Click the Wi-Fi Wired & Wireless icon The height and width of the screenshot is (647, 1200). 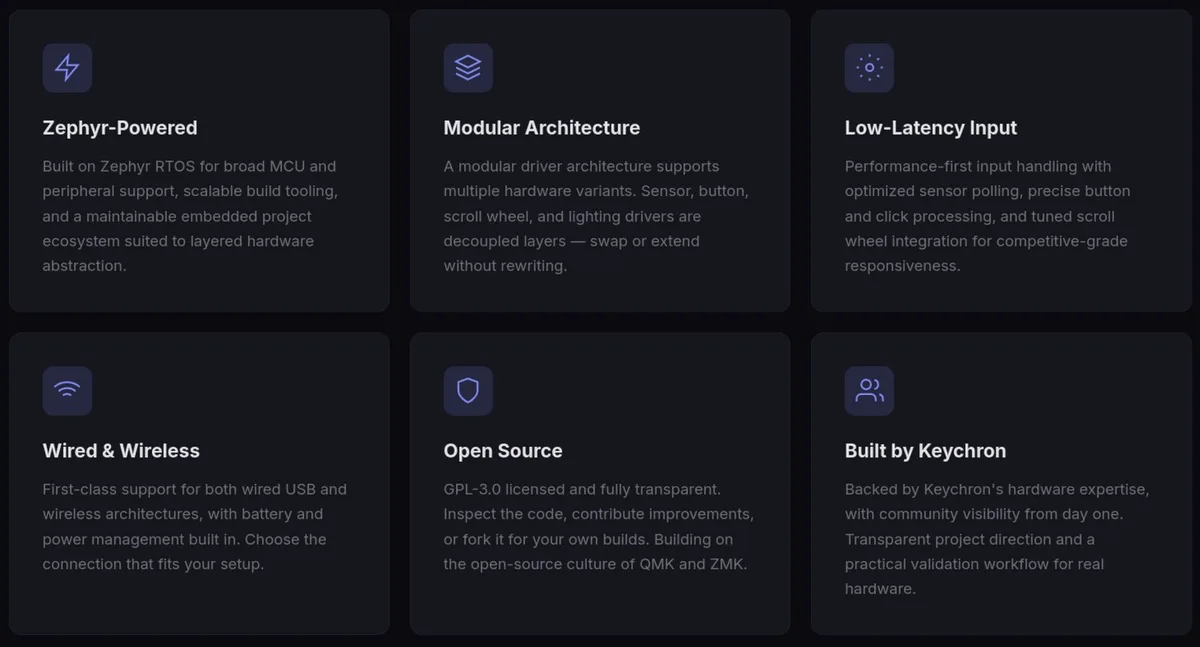click(67, 391)
